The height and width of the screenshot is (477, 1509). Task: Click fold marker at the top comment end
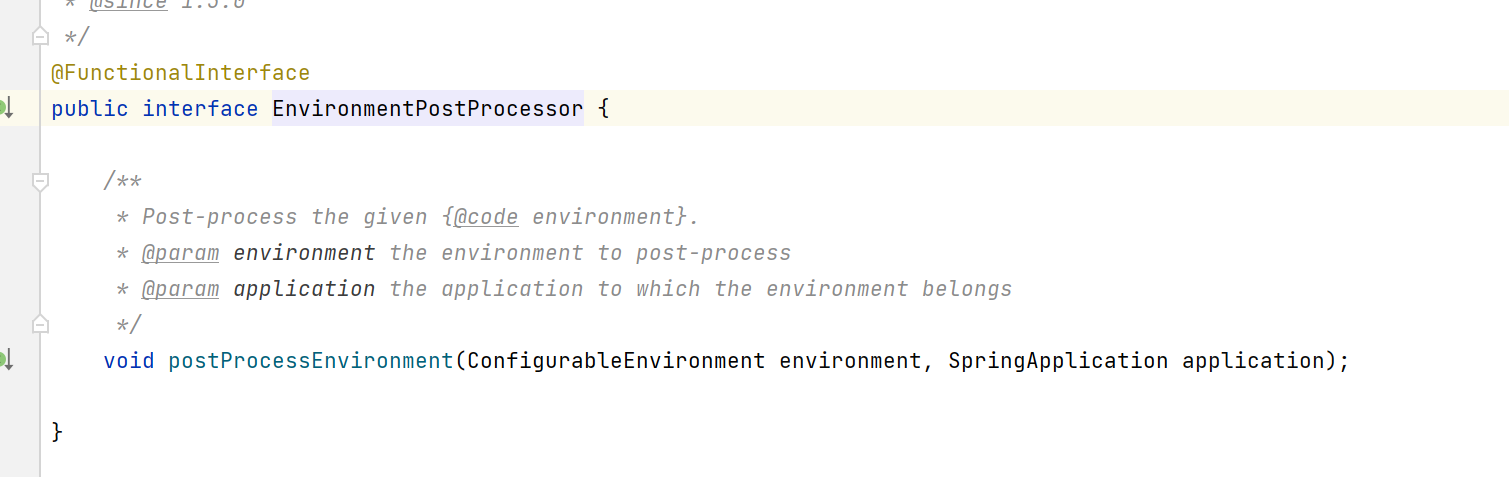(x=40, y=37)
